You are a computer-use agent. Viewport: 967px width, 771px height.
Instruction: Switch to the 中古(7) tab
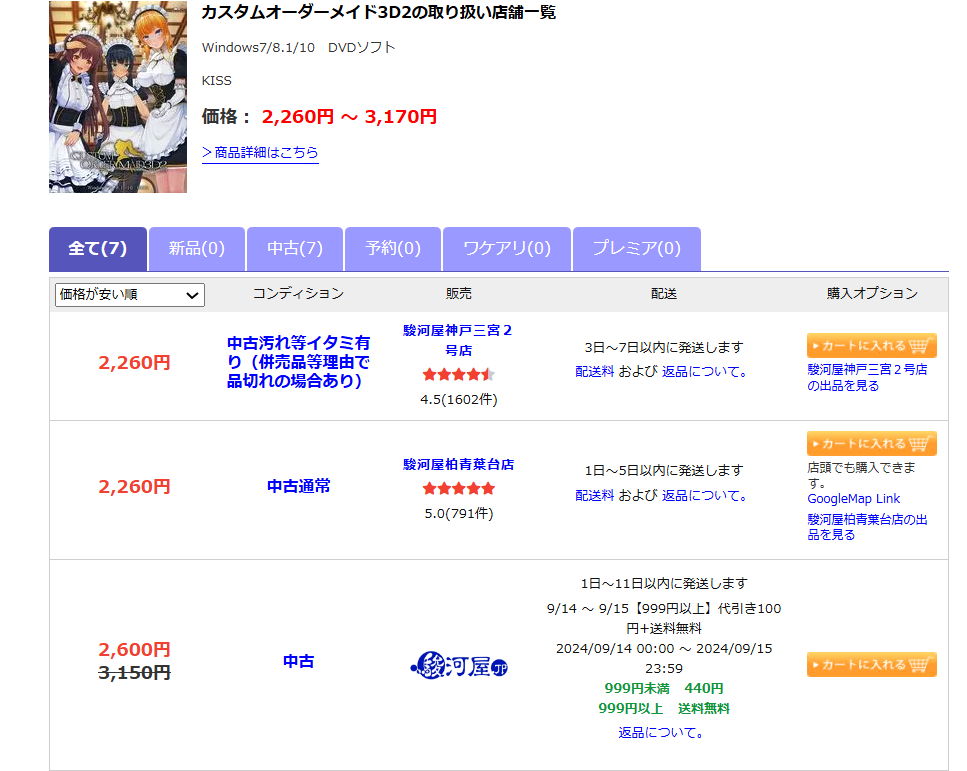point(294,249)
